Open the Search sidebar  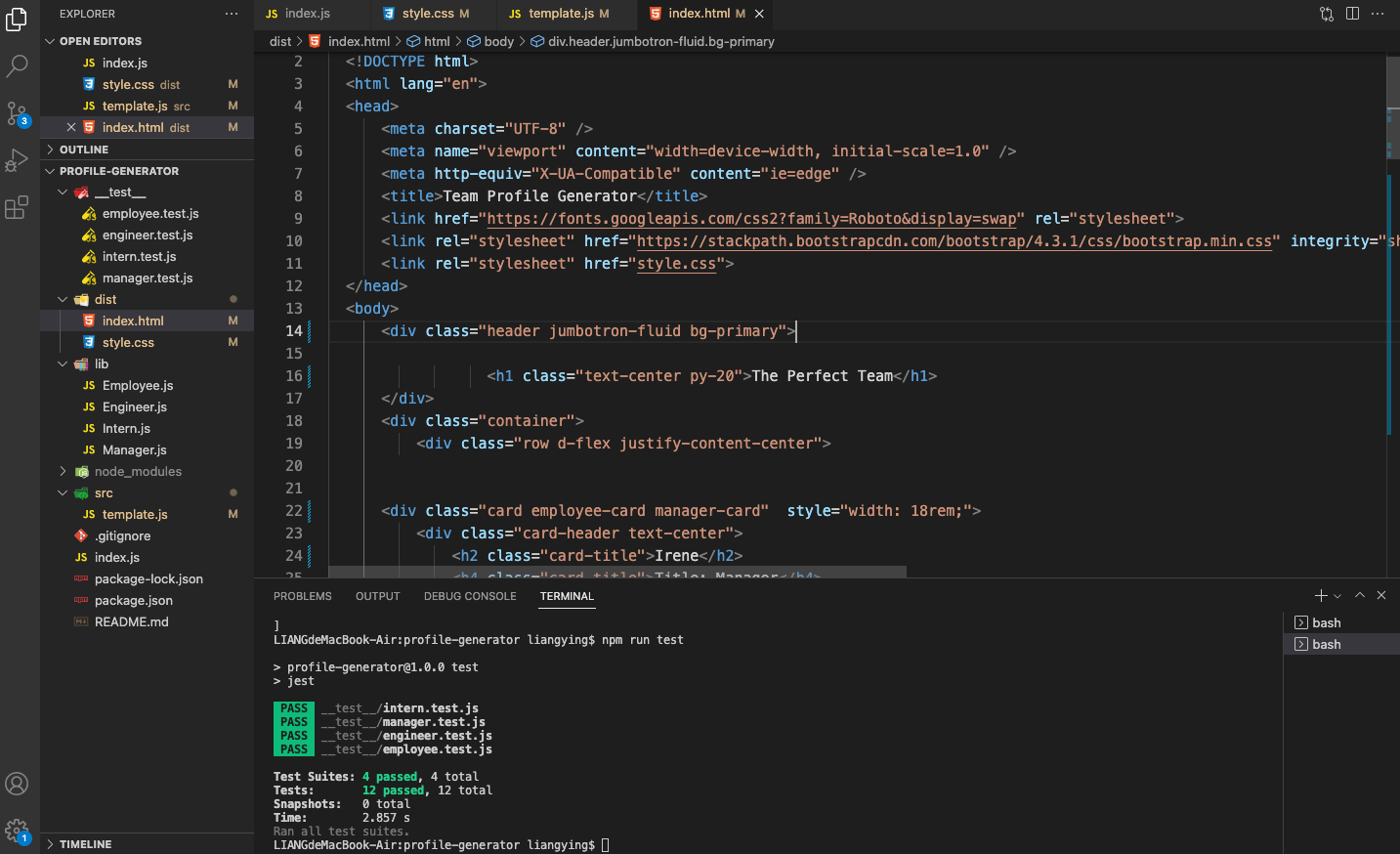17,64
